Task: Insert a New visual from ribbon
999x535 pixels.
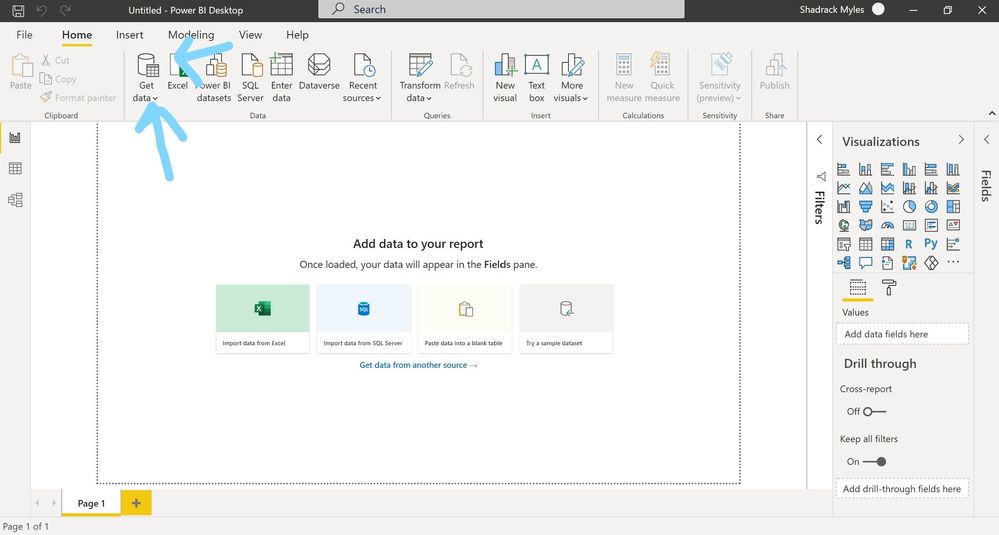Action: point(505,78)
